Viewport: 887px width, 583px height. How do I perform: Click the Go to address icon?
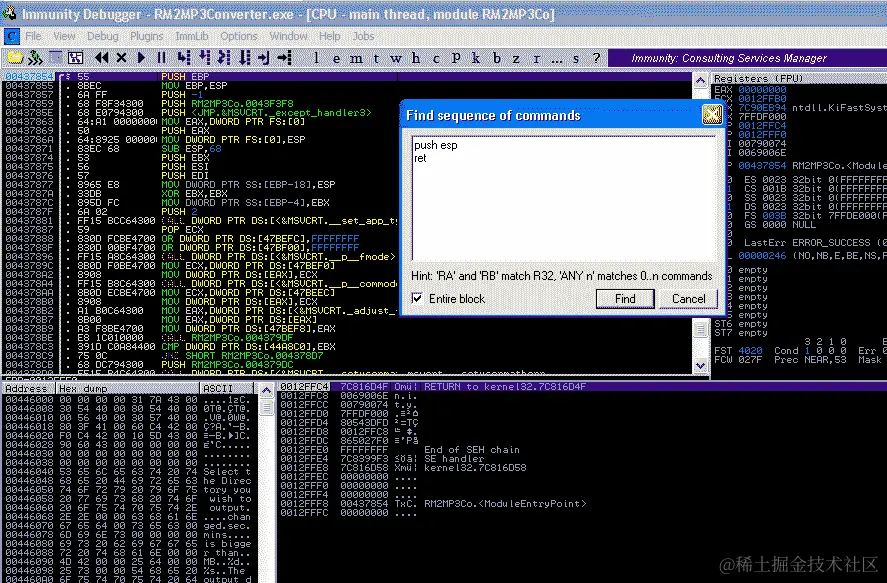pos(285,58)
